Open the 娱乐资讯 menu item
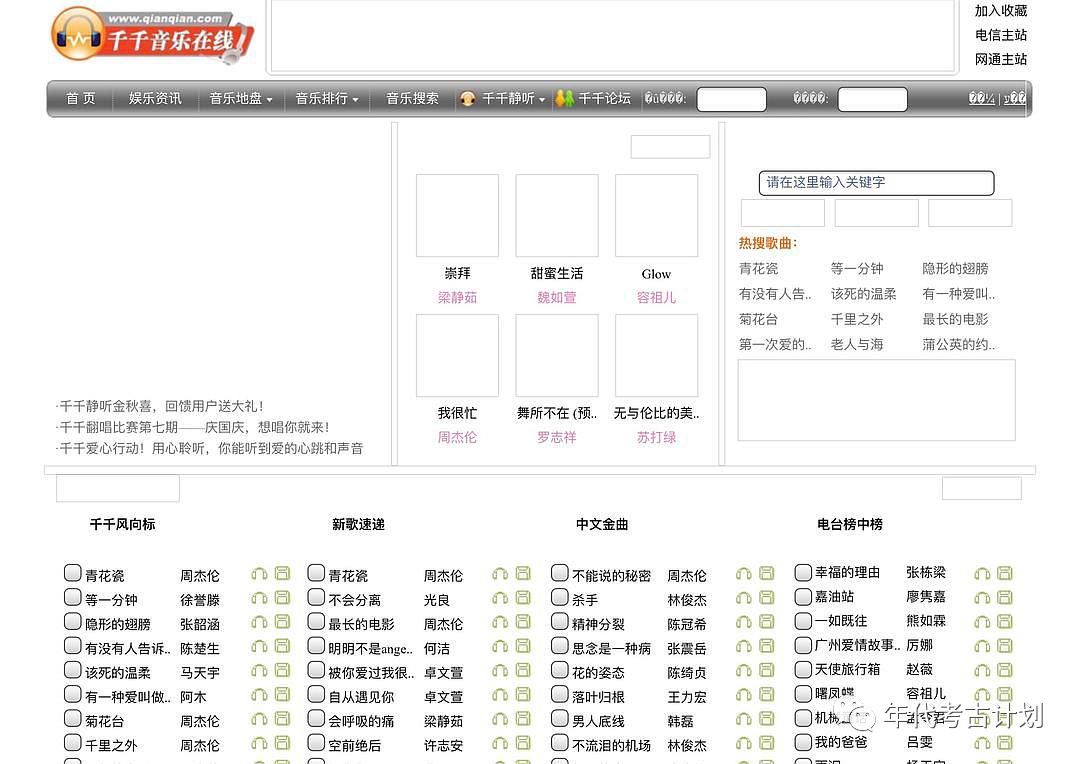This screenshot has height=764, width=1080. click(x=155, y=99)
